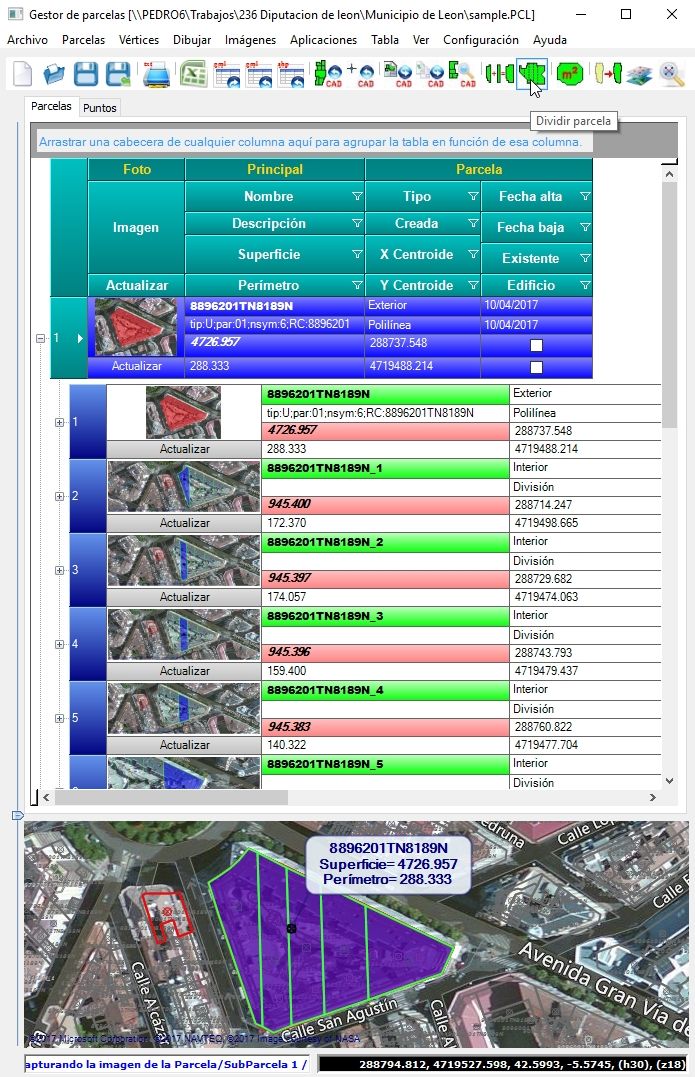The image size is (695, 1077).
Task: Click the green m² area icon
Action: click(x=569, y=73)
